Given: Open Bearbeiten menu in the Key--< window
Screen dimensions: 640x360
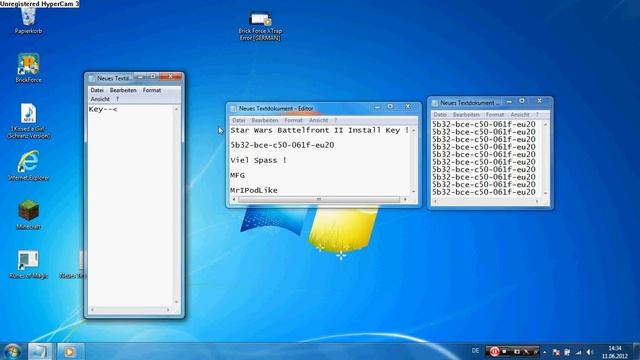Looking at the screenshot, I should pyautogui.click(x=123, y=90).
